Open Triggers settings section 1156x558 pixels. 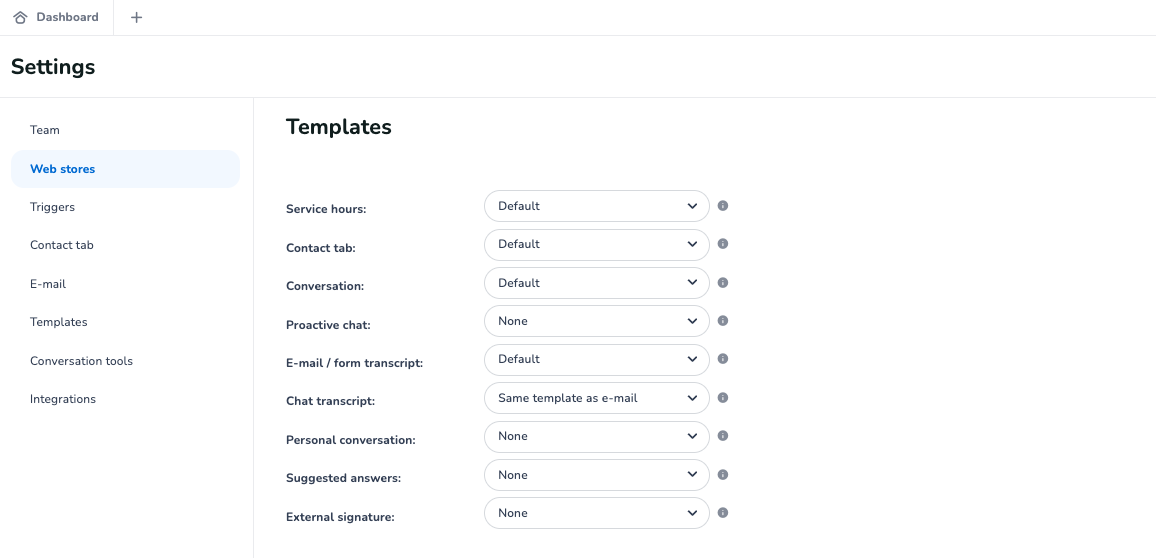point(52,207)
